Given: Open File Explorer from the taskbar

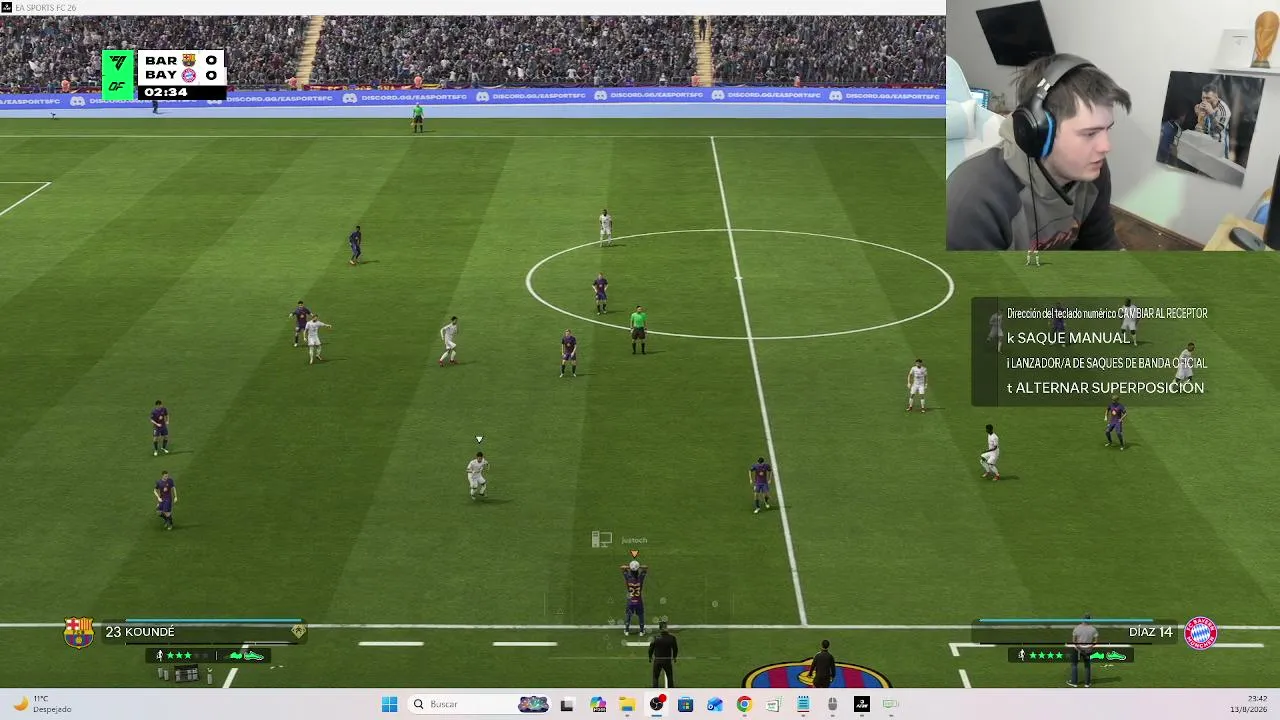Looking at the screenshot, I should pos(626,704).
